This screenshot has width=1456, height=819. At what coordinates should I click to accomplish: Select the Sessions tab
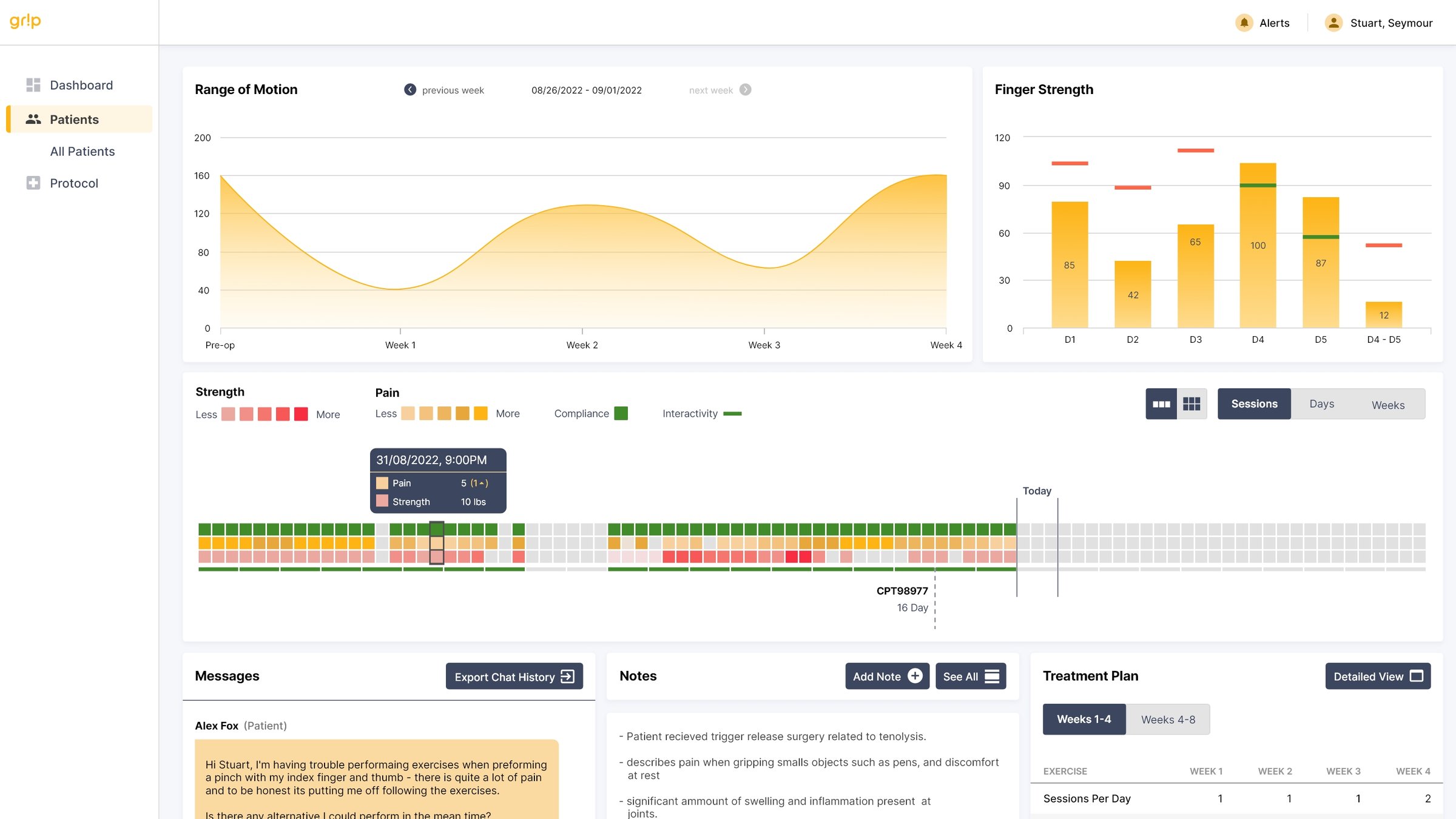[1254, 403]
